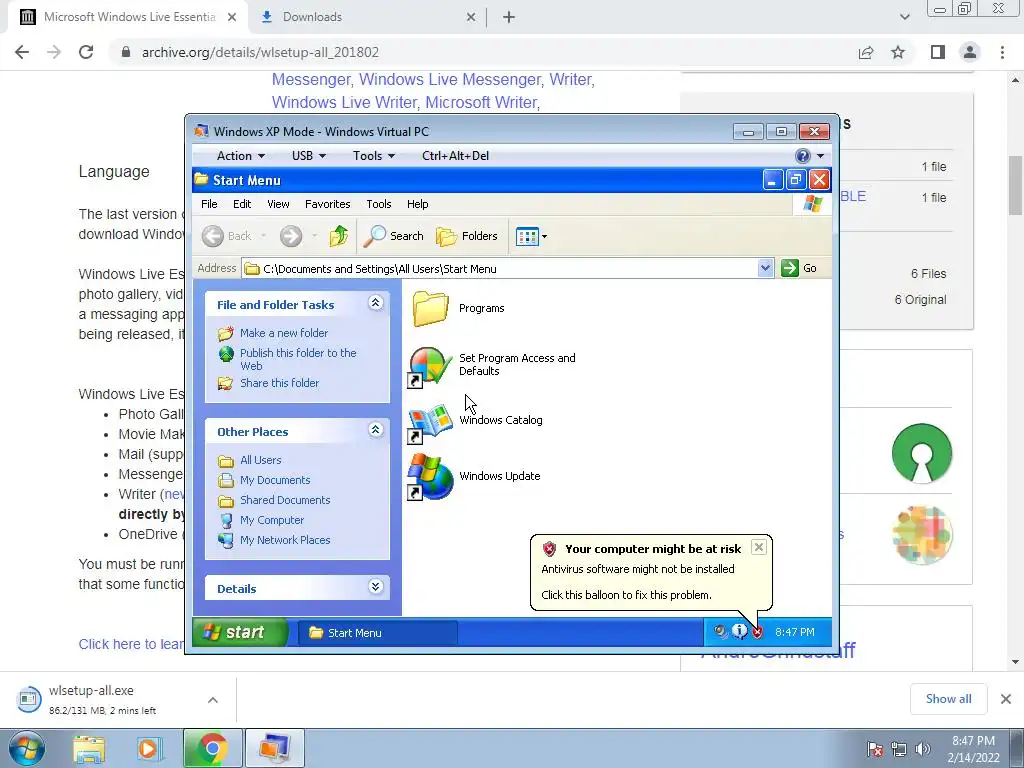The image size is (1024, 768).
Task: Click the red security shield tray icon
Action: click(757, 632)
